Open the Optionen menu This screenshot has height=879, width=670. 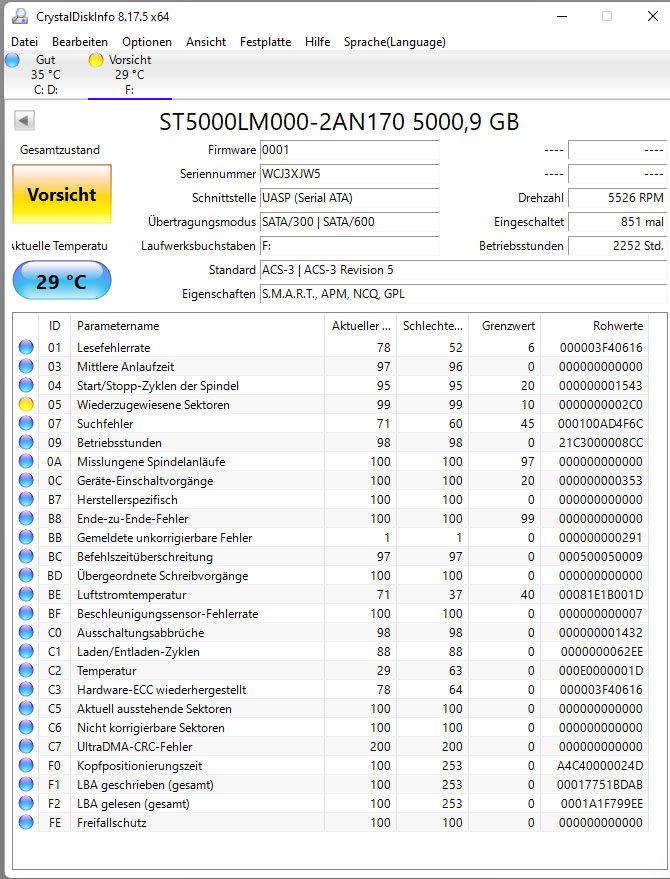[x=147, y=42]
